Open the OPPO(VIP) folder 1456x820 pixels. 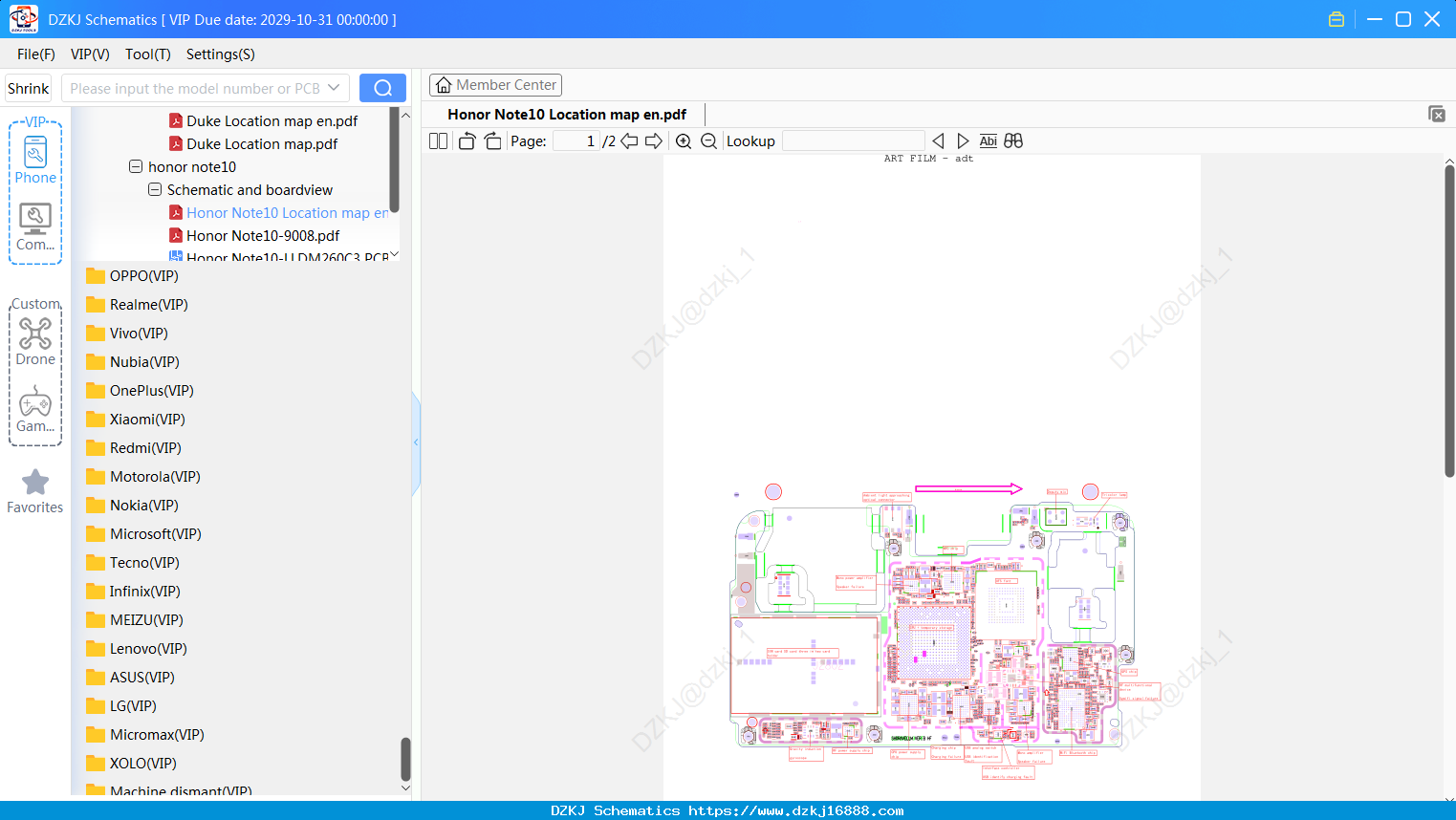[x=132, y=275]
